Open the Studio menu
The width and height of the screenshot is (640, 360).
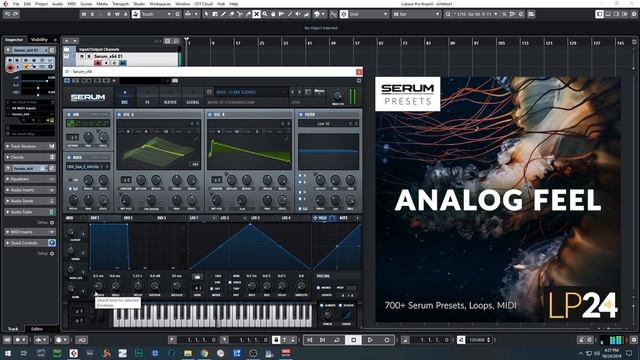pos(139,4)
